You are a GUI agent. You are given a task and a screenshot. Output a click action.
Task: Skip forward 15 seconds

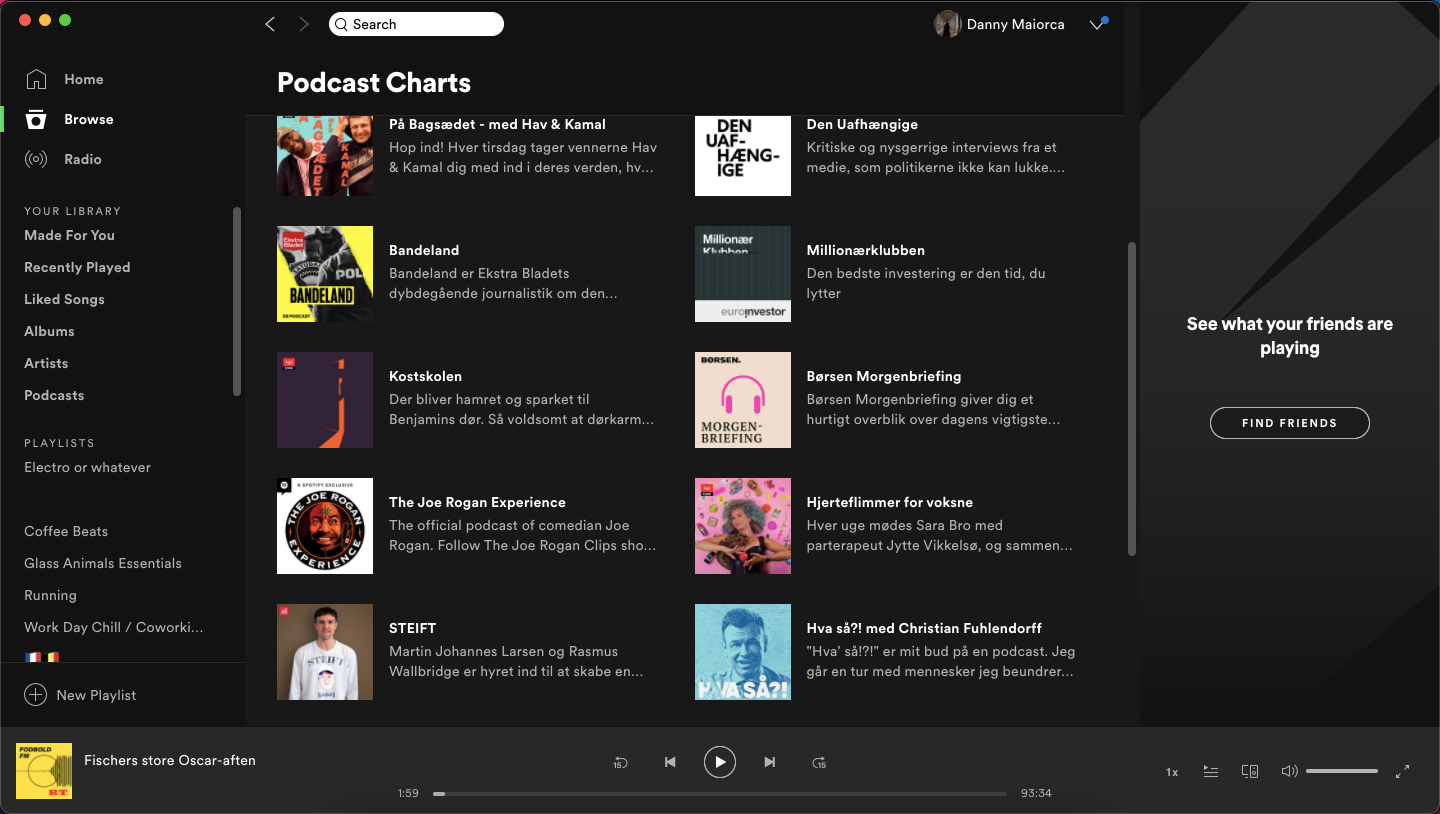tap(819, 762)
